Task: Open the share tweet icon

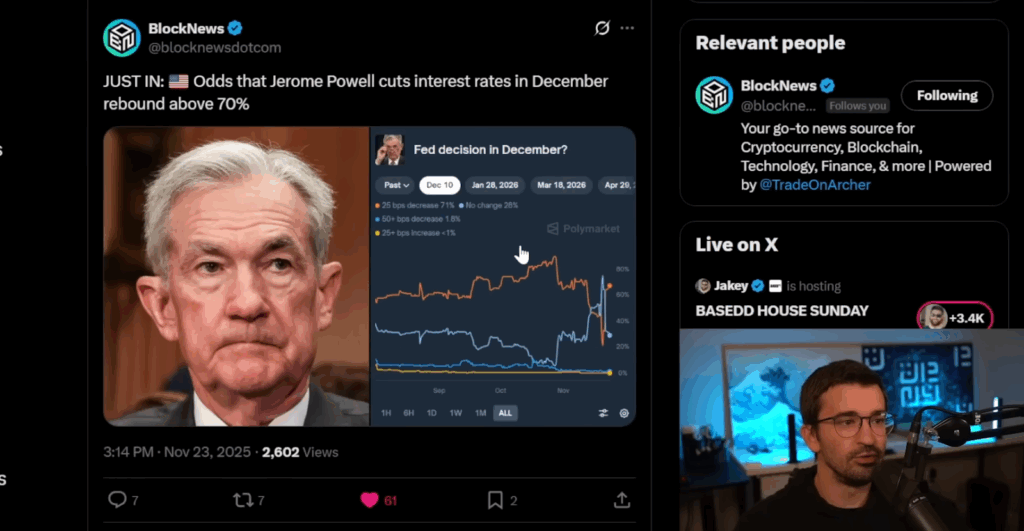Action: [x=622, y=500]
